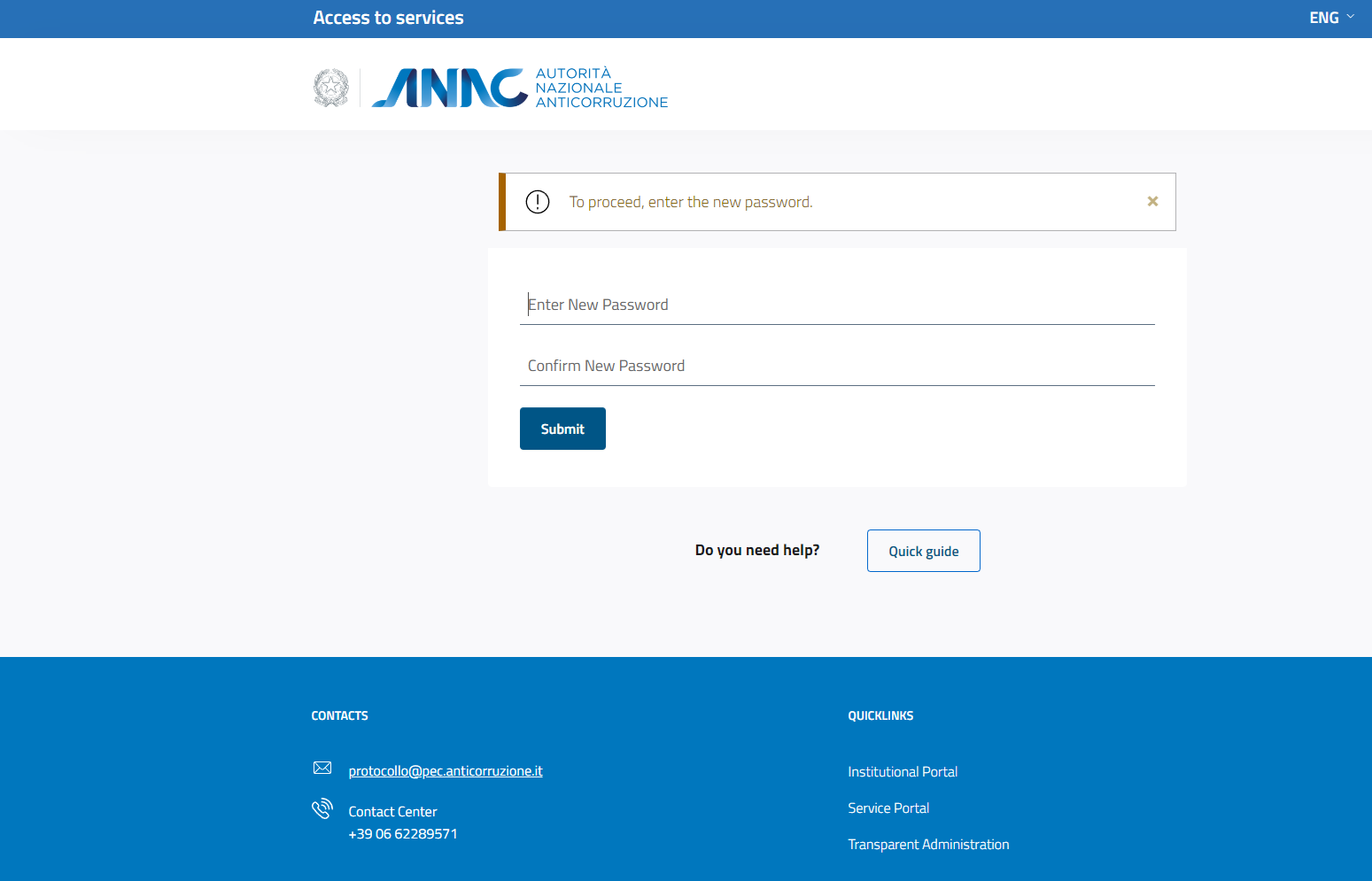Click the 'Do you need help?' text

pos(757,550)
